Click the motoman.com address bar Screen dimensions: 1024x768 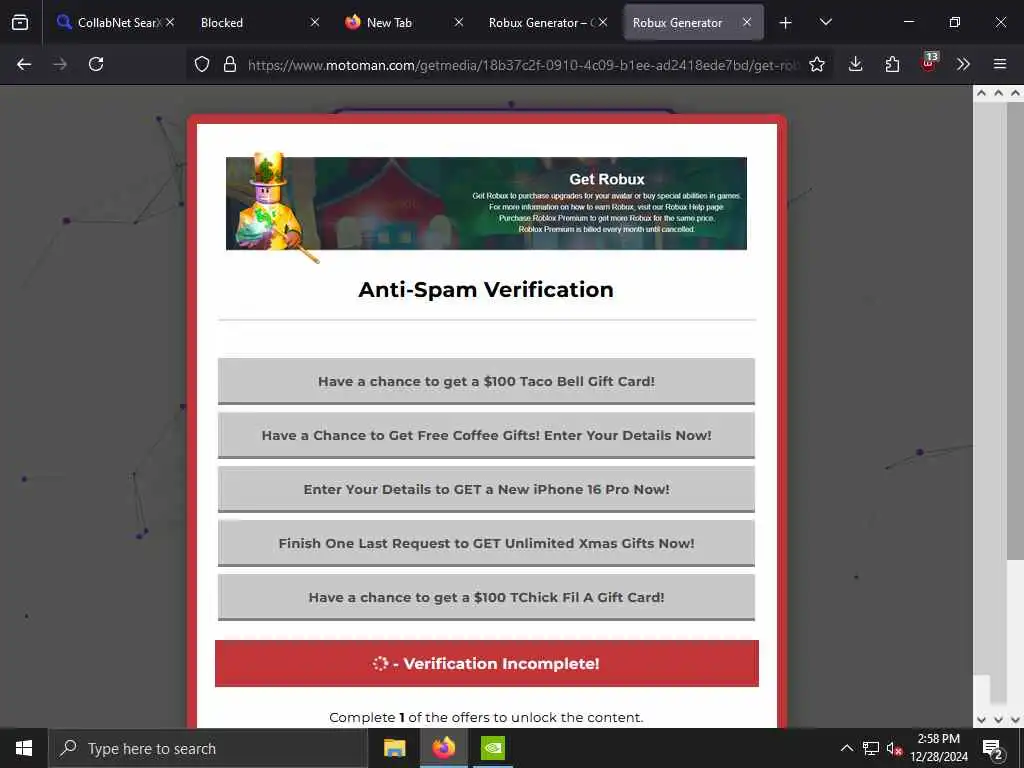tap(522, 65)
